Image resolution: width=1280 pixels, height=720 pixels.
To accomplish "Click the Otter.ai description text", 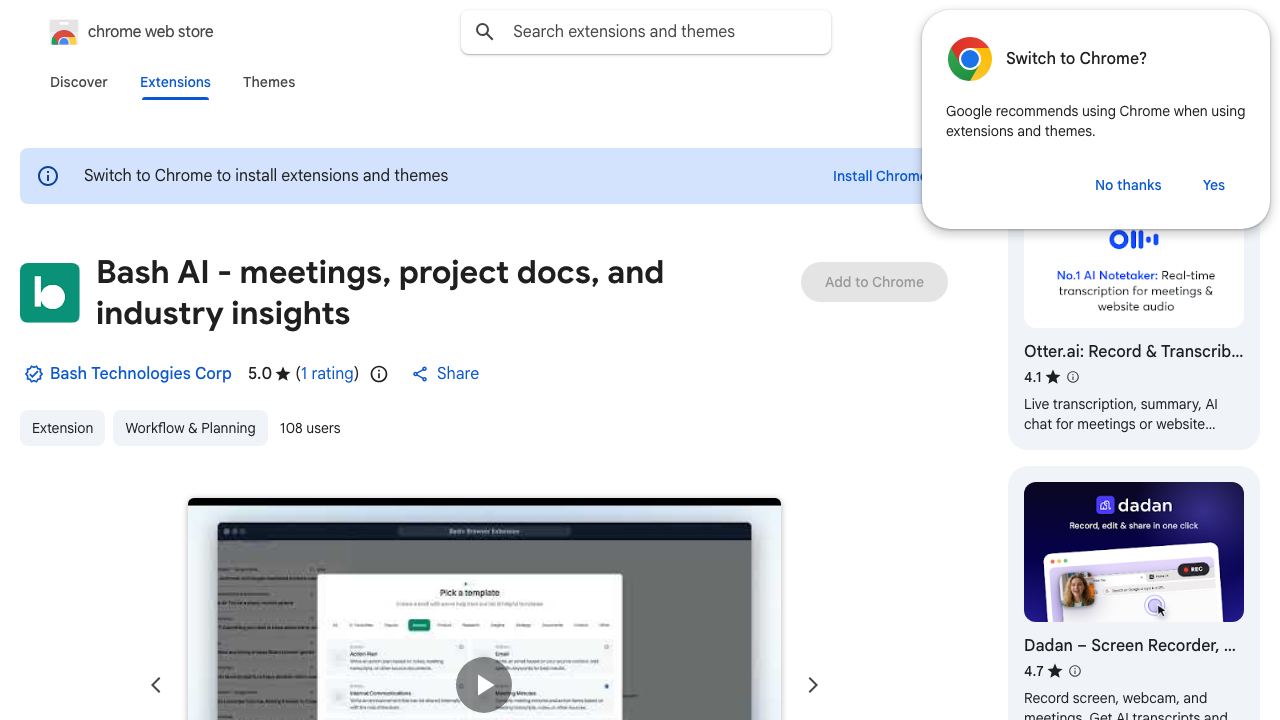I will (x=1121, y=414).
